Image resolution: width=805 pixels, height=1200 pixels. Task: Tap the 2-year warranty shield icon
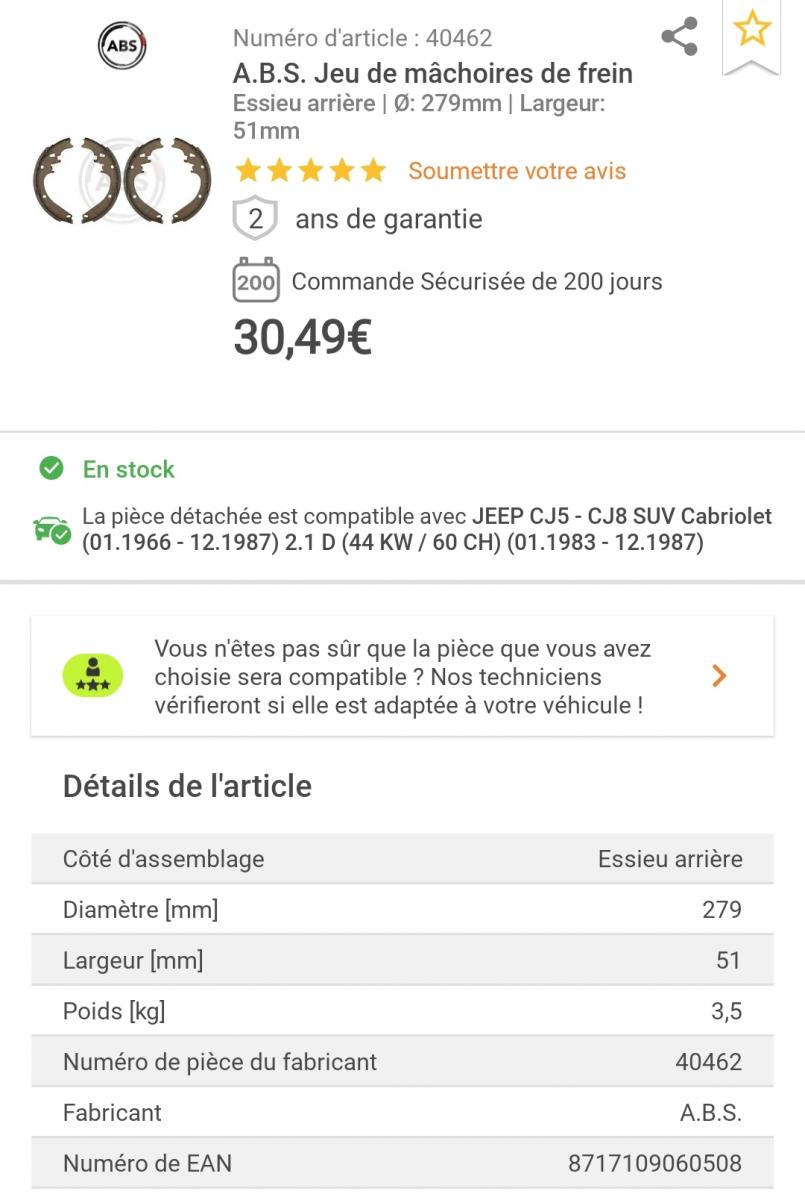click(x=255, y=219)
